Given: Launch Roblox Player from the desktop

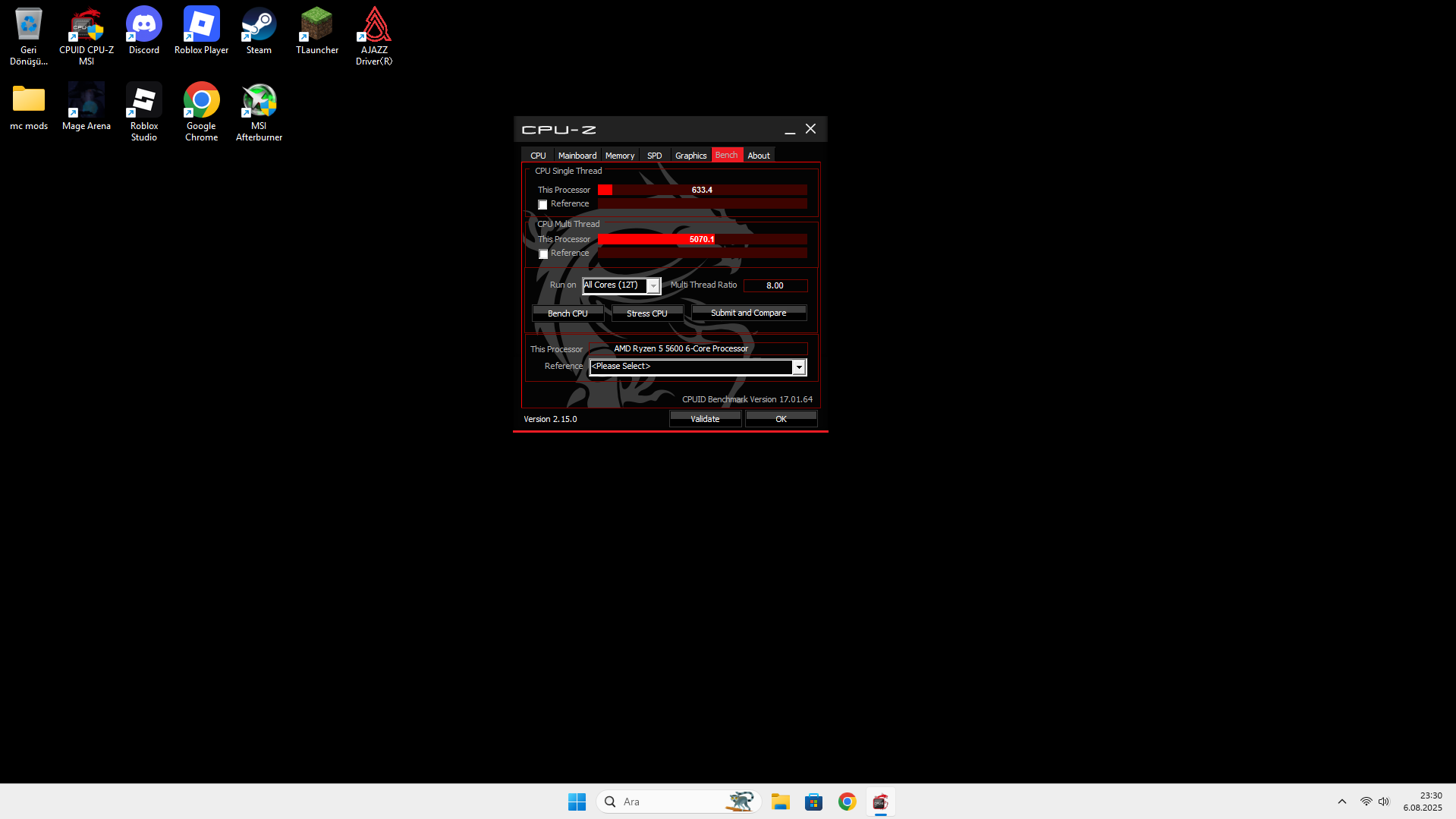Looking at the screenshot, I should [201, 31].
